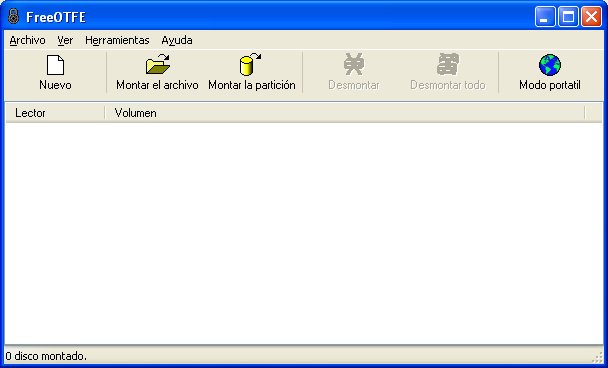Click the Montar el archivo folder icon
This screenshot has width=608, height=368.
(x=157, y=64)
